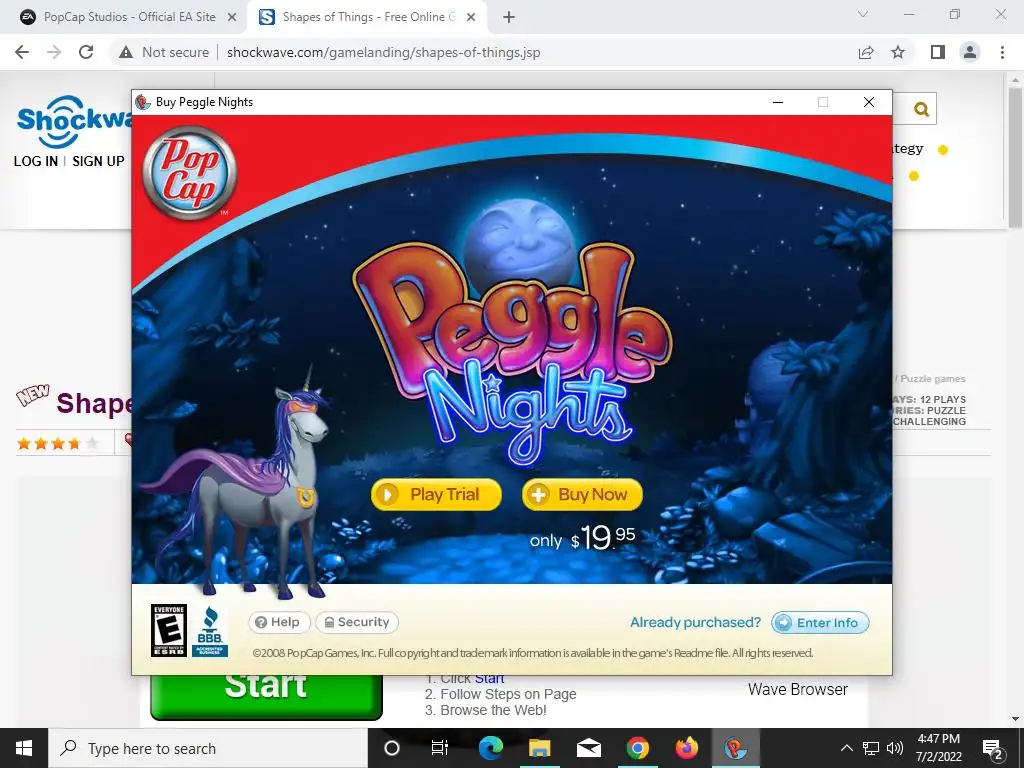Click the BBB accredited business badge

[x=210, y=632]
